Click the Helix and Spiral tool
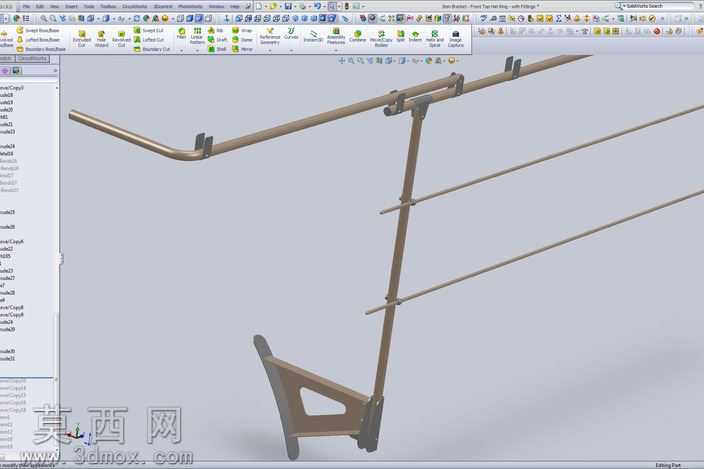The width and height of the screenshot is (704, 469). pos(434,39)
